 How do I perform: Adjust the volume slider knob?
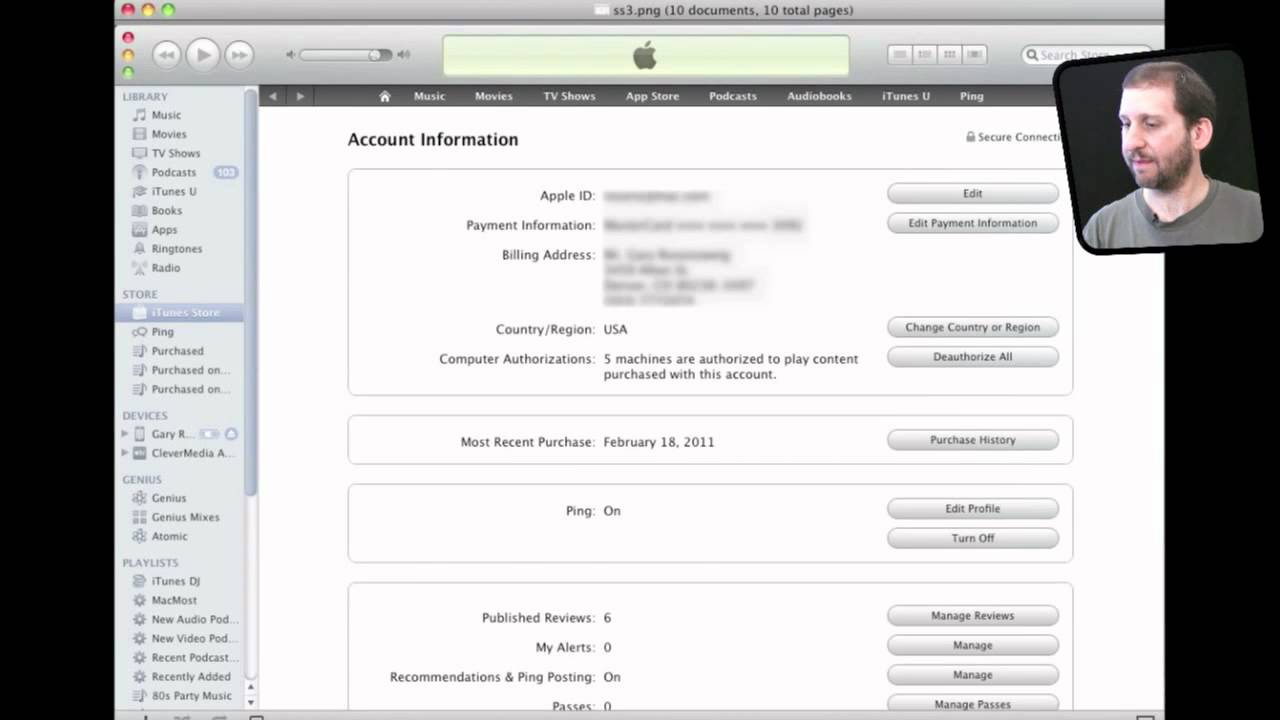(375, 55)
